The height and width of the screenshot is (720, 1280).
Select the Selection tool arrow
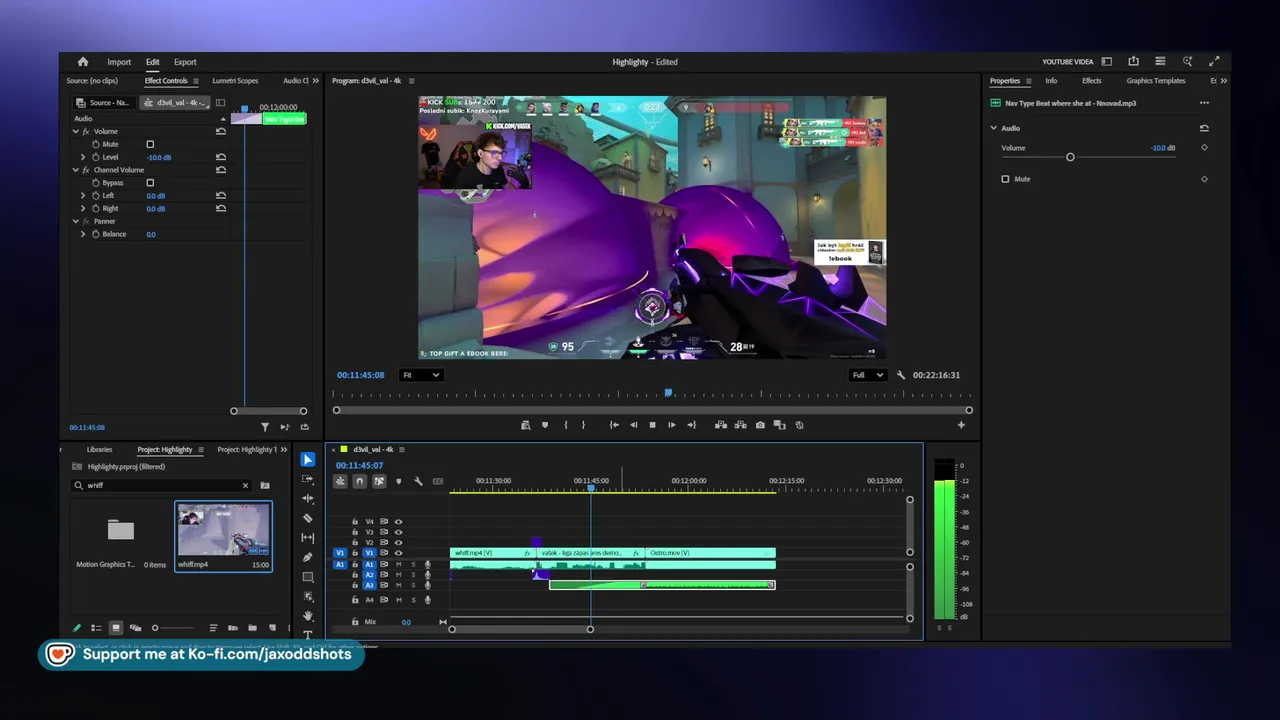[308, 459]
